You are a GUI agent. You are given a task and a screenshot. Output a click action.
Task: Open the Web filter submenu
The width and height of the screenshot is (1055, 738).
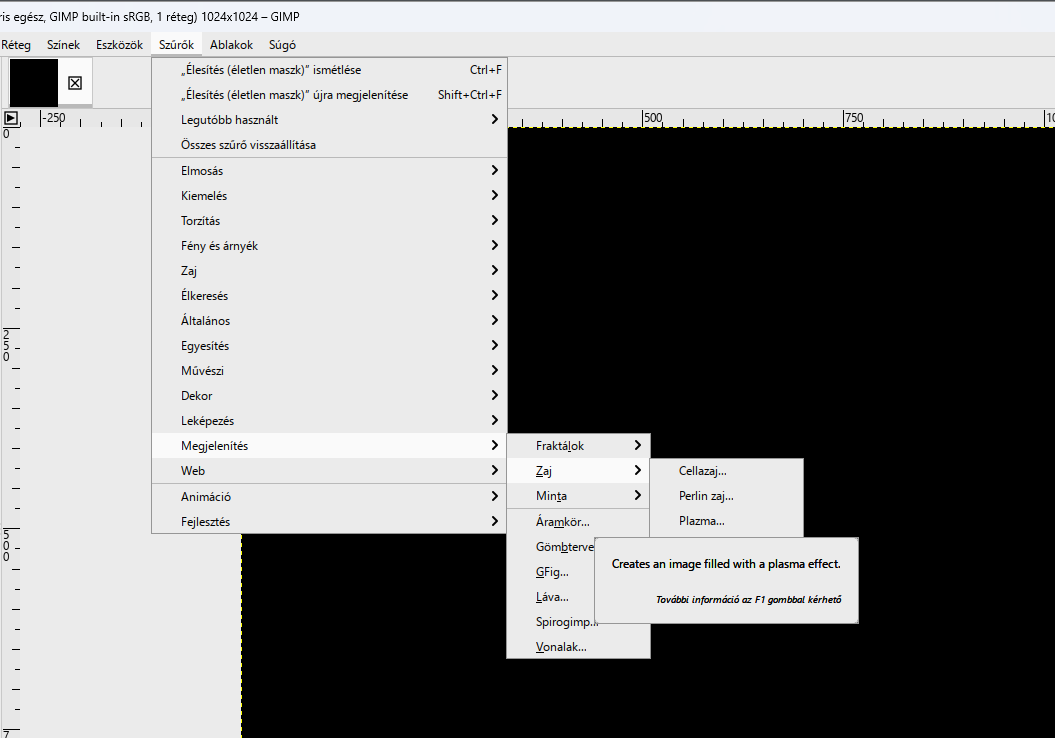click(x=329, y=471)
